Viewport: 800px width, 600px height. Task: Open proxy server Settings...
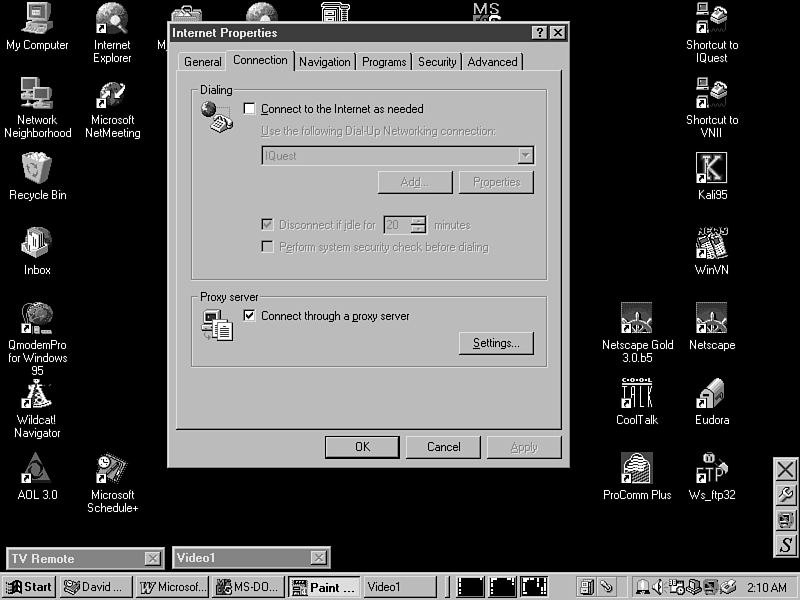click(x=496, y=343)
